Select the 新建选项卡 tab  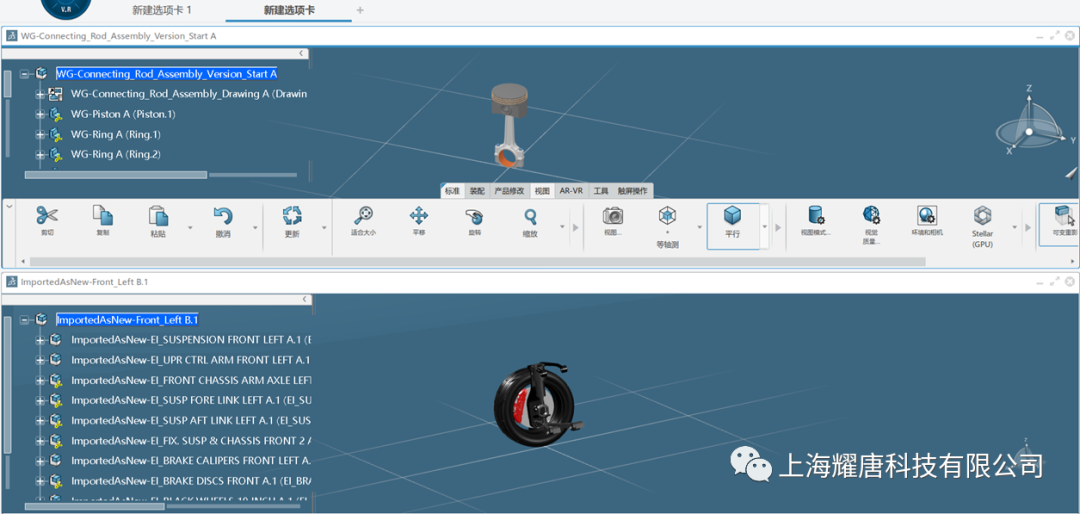(289, 10)
